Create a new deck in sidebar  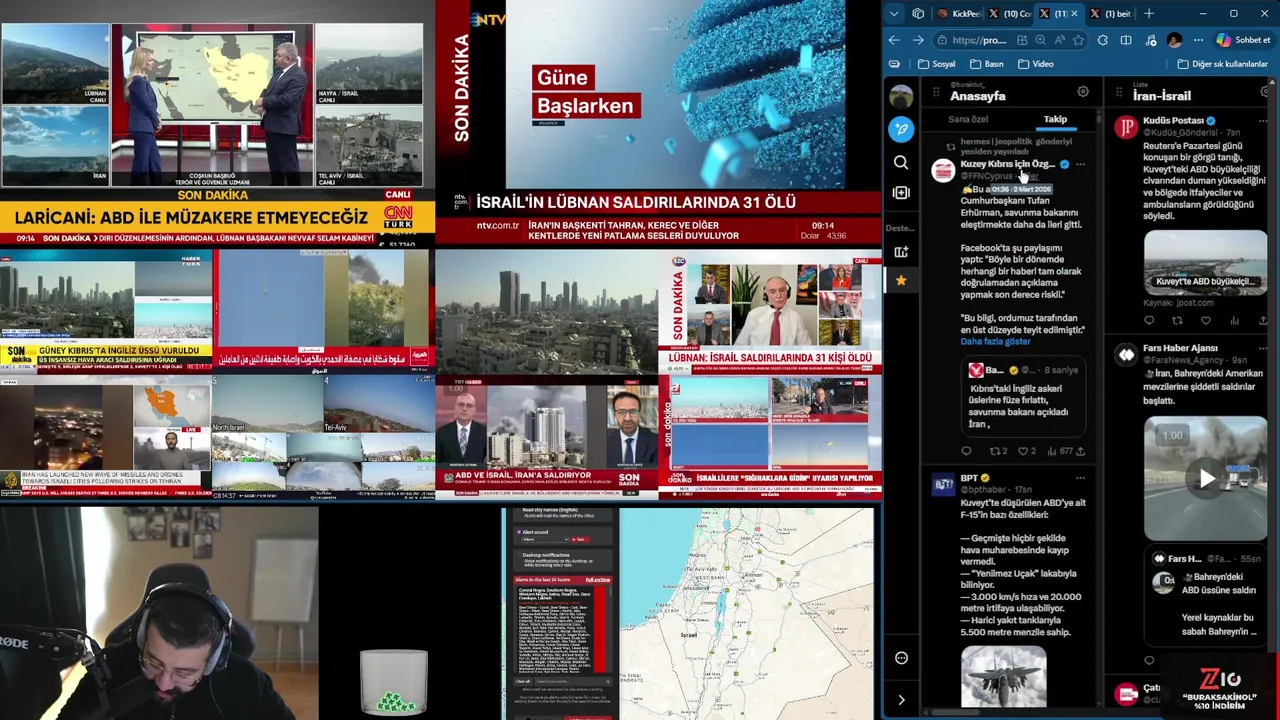(x=901, y=252)
